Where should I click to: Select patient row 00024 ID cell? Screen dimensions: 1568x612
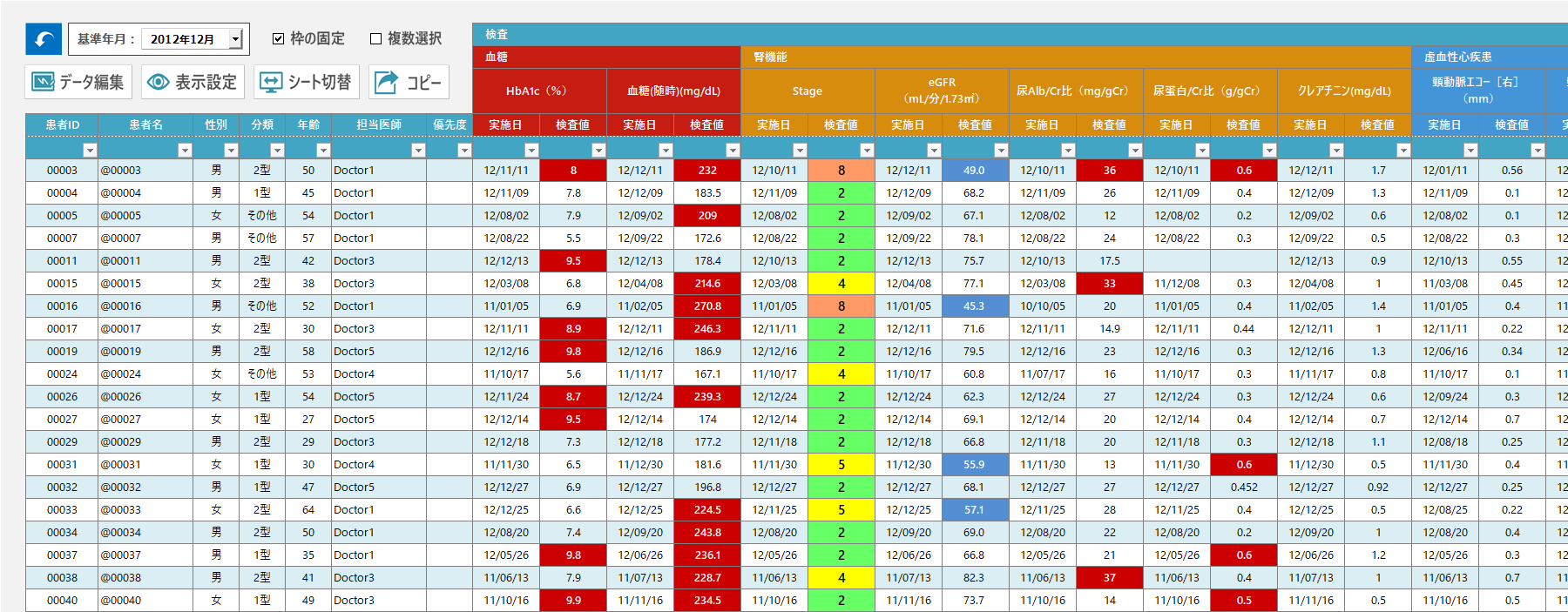(62, 374)
